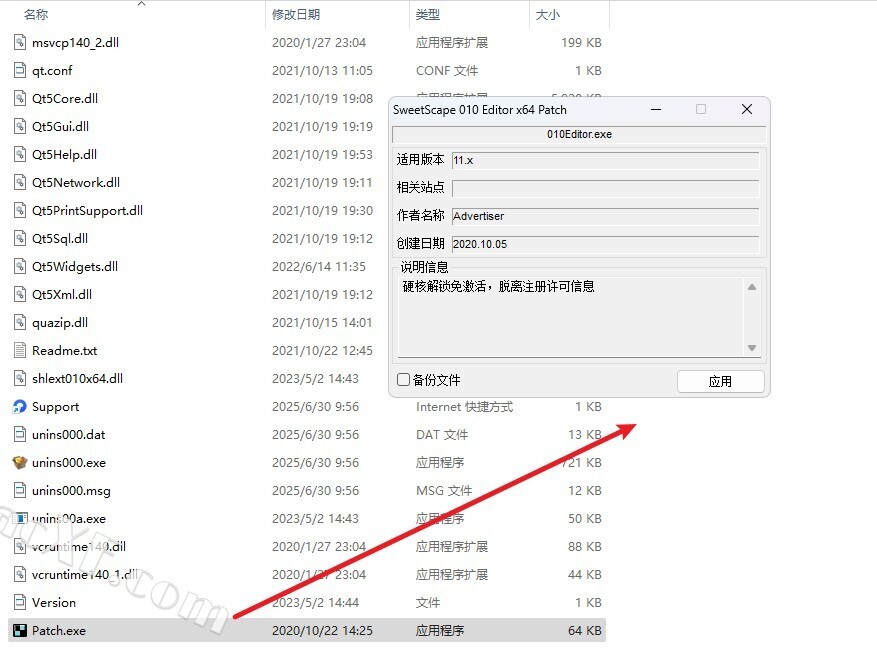Click the 作者名称 field showing Advertiser

point(605,216)
